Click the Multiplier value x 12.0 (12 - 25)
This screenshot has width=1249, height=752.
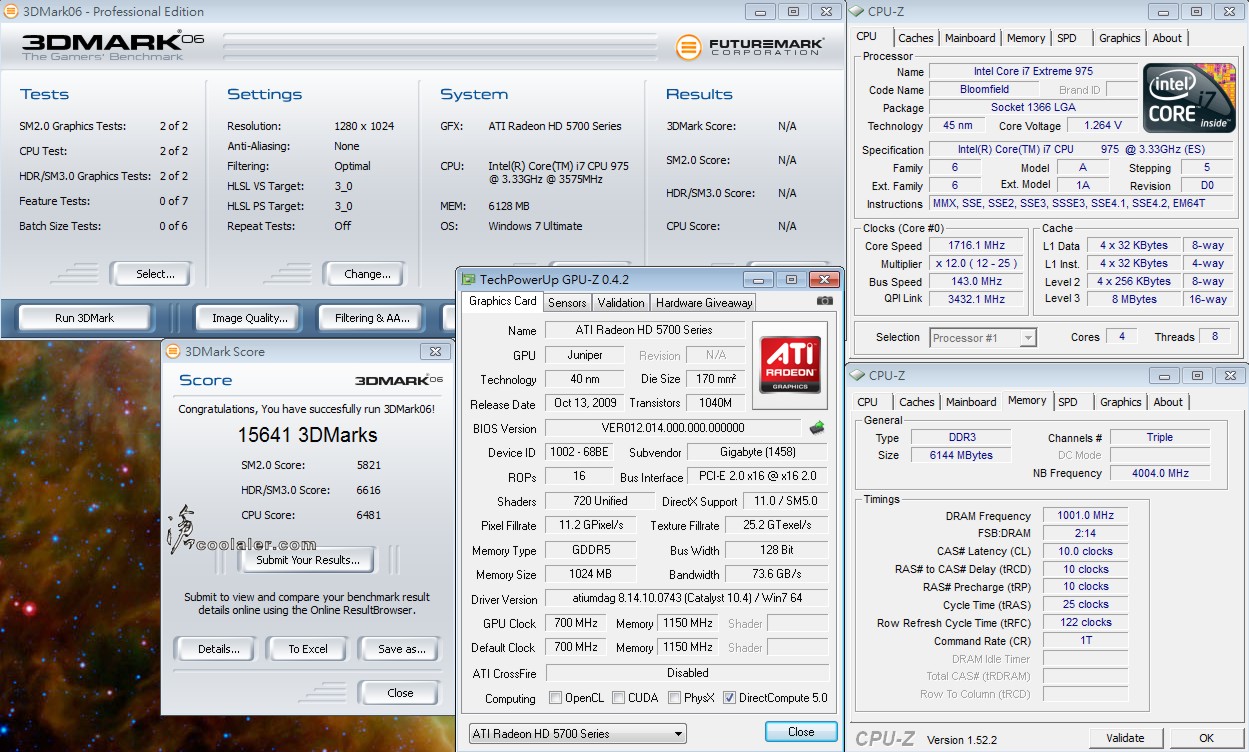pyautogui.click(x=977, y=263)
